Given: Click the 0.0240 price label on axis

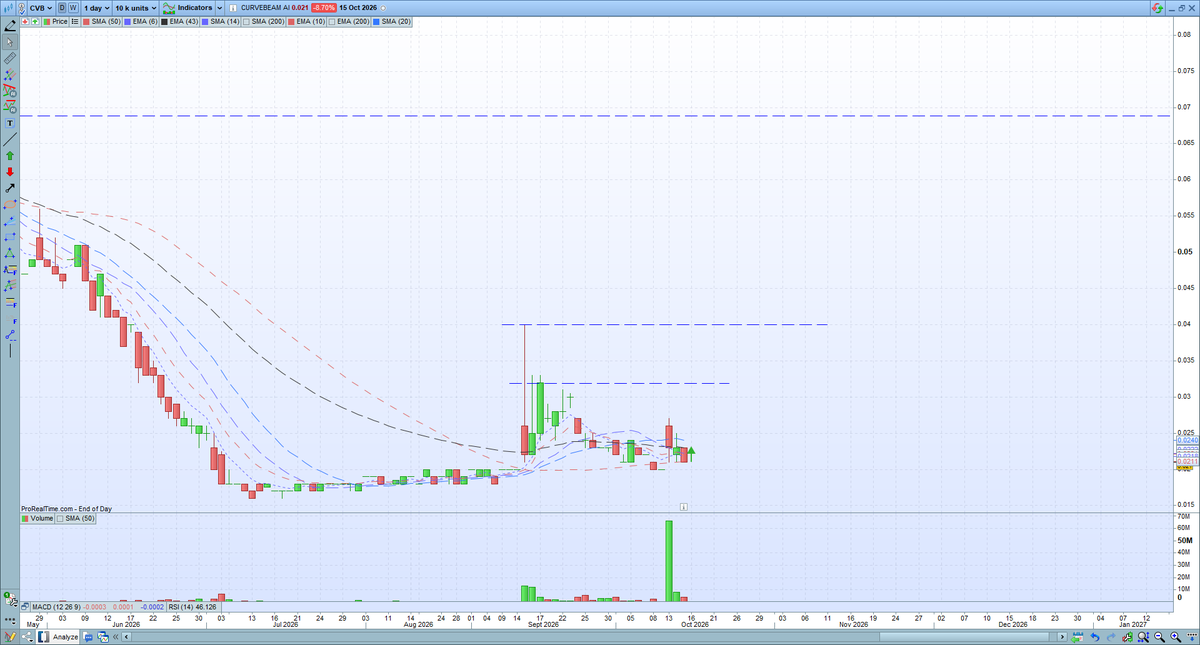Looking at the screenshot, I should 1188,440.
